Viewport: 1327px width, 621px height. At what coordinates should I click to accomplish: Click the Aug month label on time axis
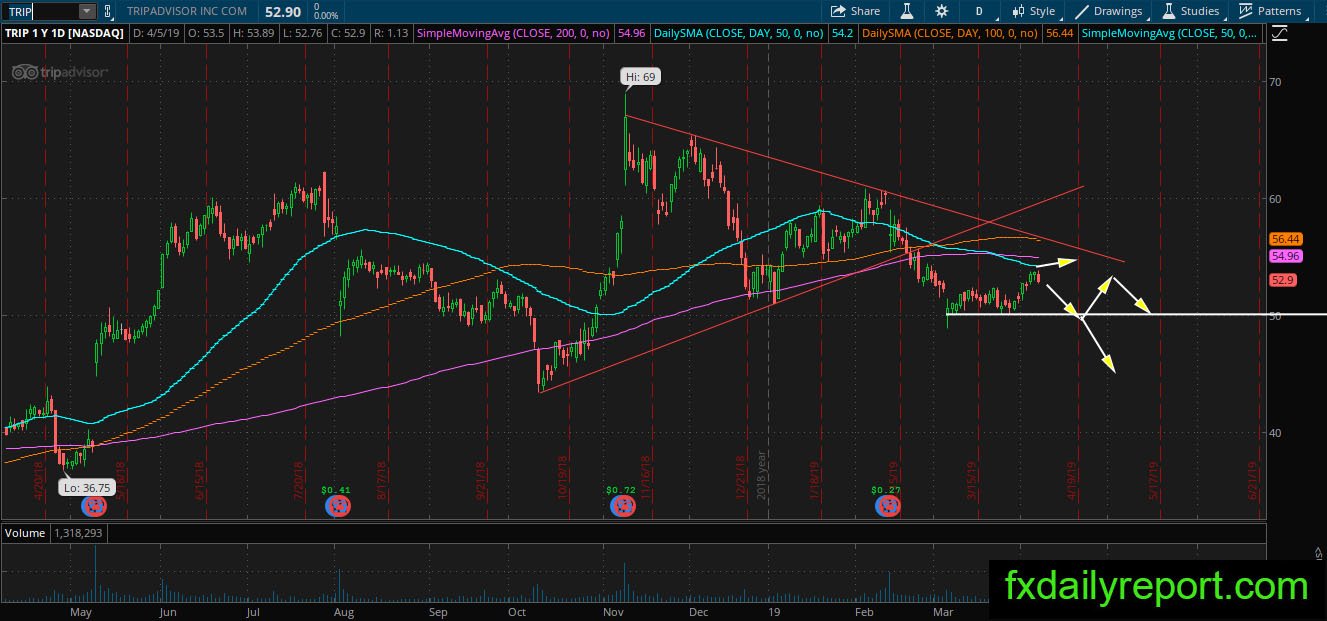pyautogui.click(x=343, y=610)
